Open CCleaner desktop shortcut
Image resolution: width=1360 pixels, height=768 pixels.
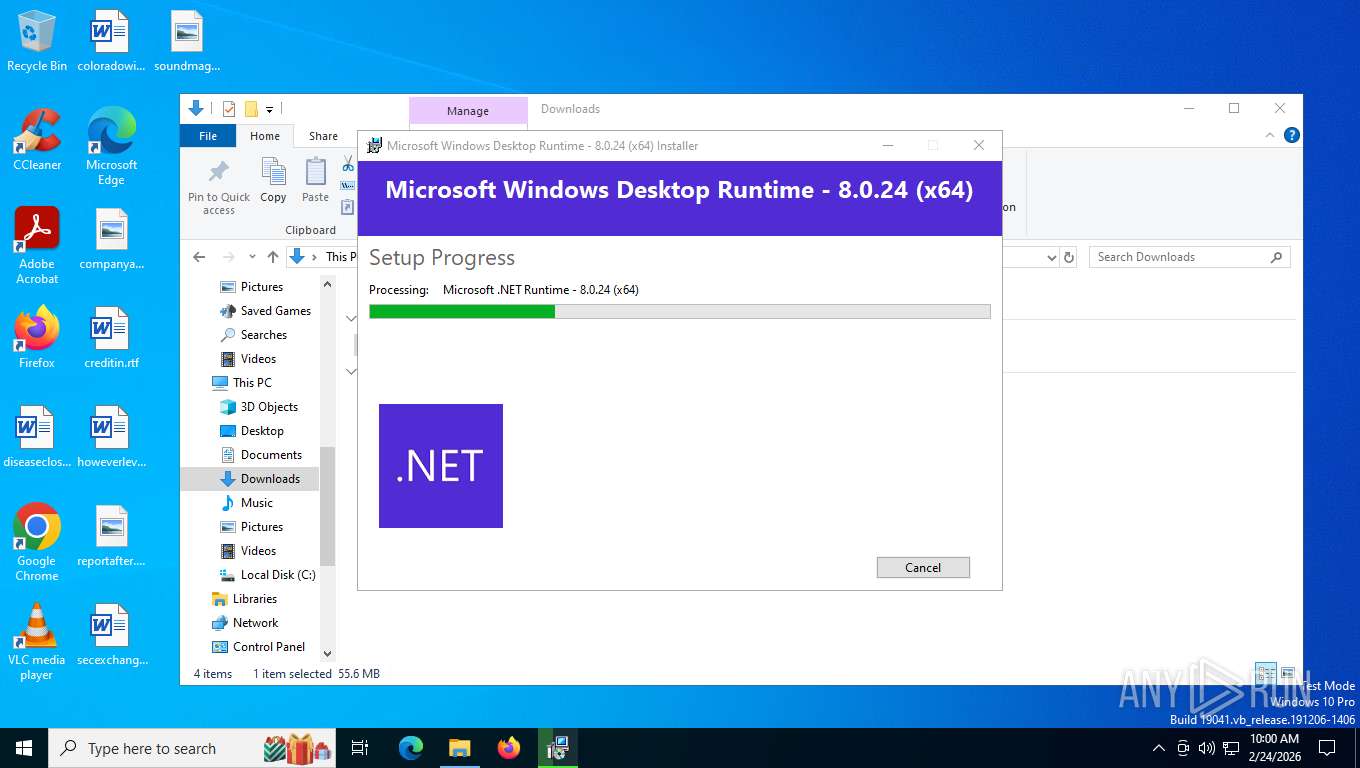[37, 140]
